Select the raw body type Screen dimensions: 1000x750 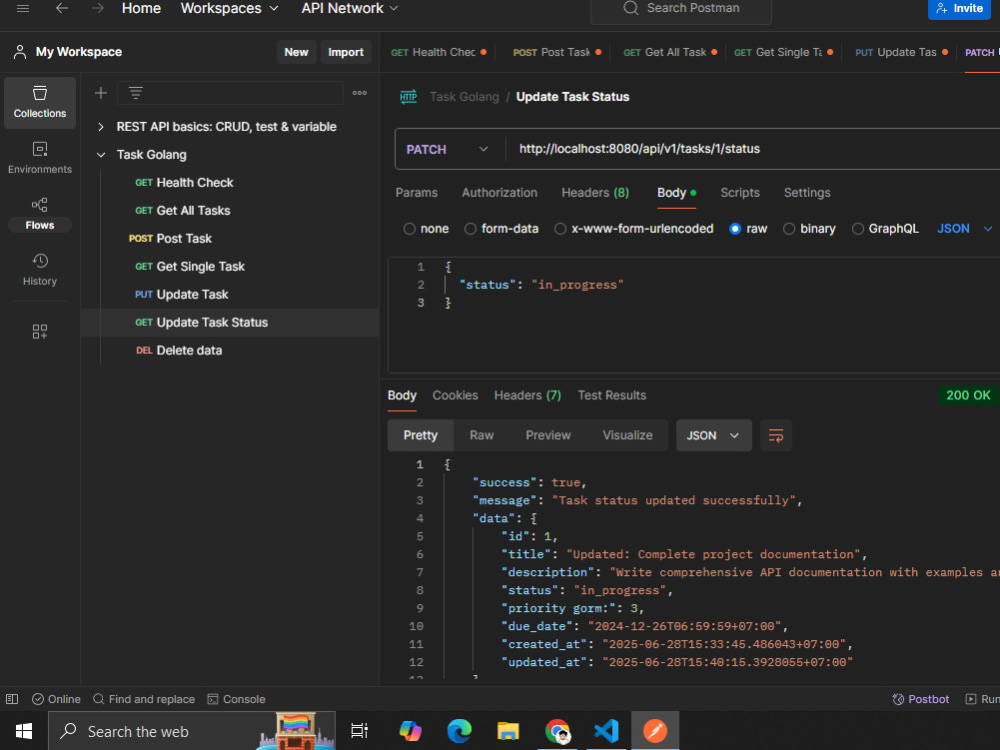(735, 229)
